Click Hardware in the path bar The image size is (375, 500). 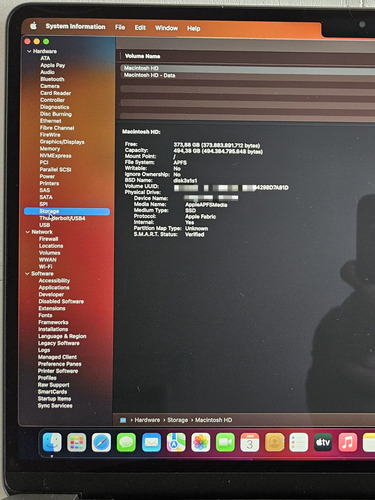coord(147,420)
